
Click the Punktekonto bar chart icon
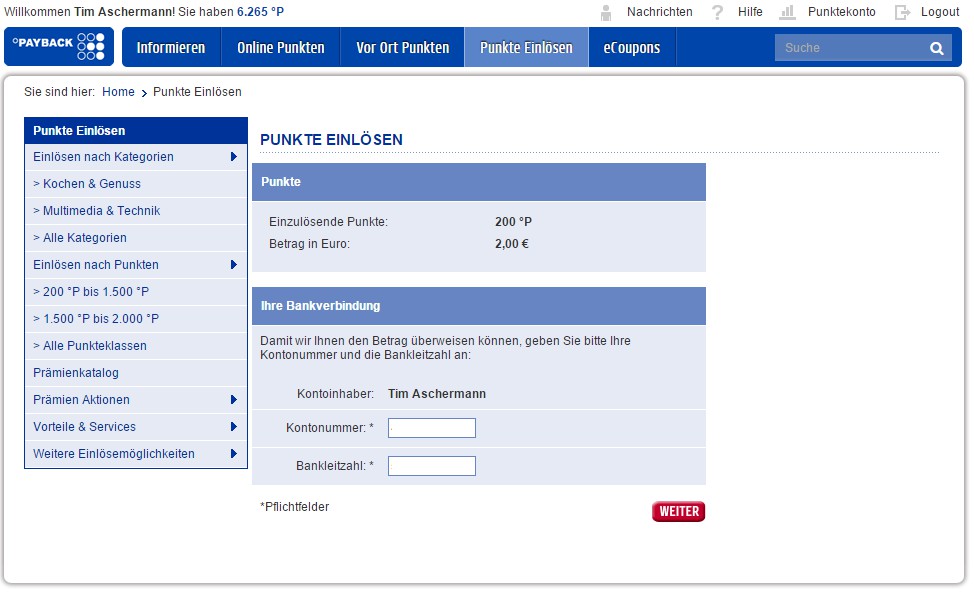[788, 12]
